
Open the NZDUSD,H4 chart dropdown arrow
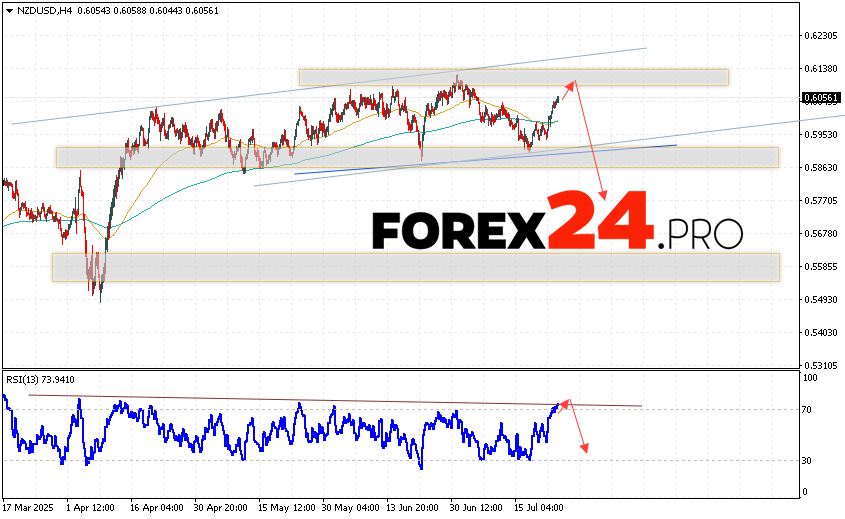pos(10,11)
